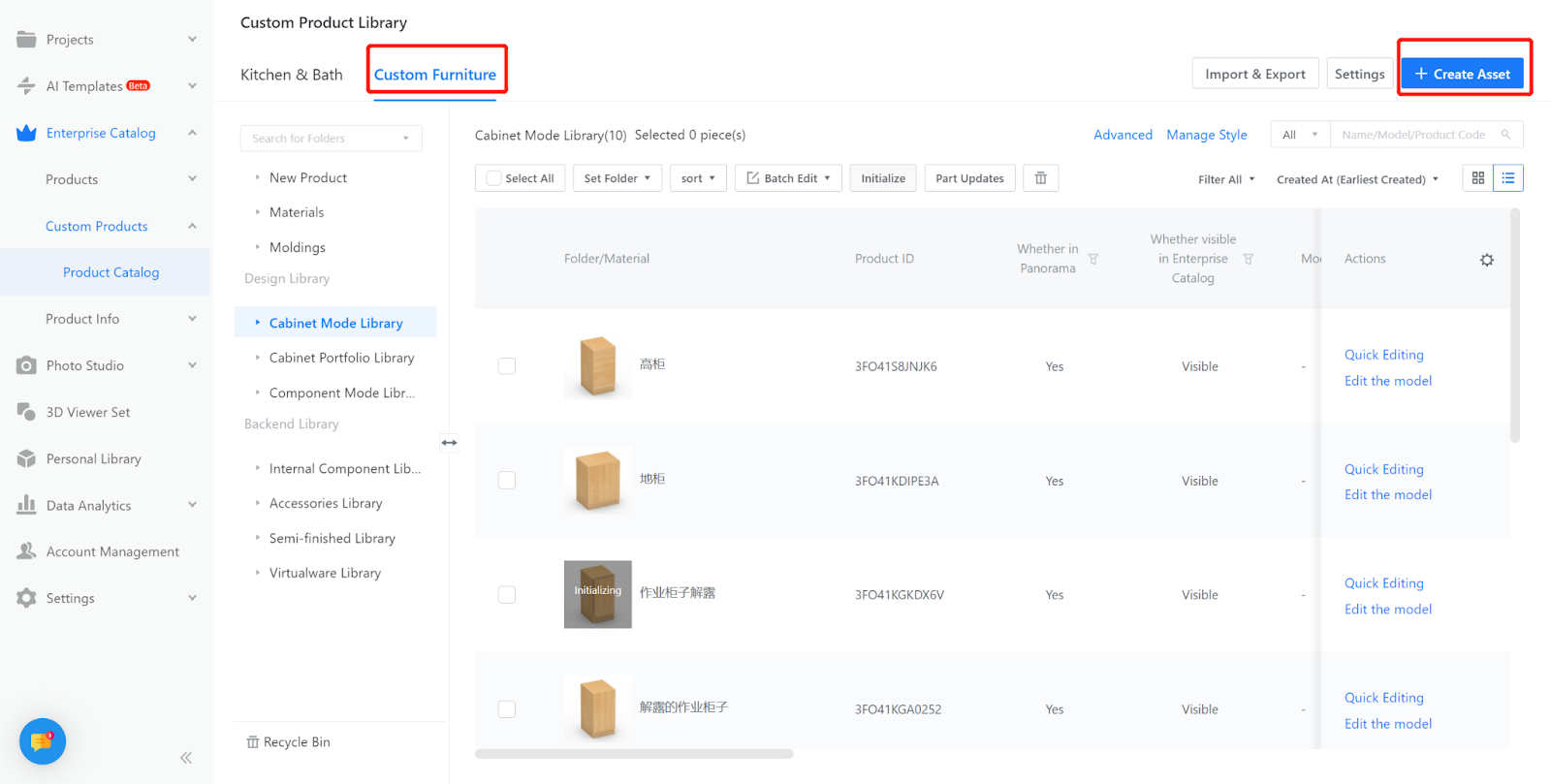The height and width of the screenshot is (784, 1551).
Task: Expand the Batch Edit dropdown
Action: click(788, 178)
